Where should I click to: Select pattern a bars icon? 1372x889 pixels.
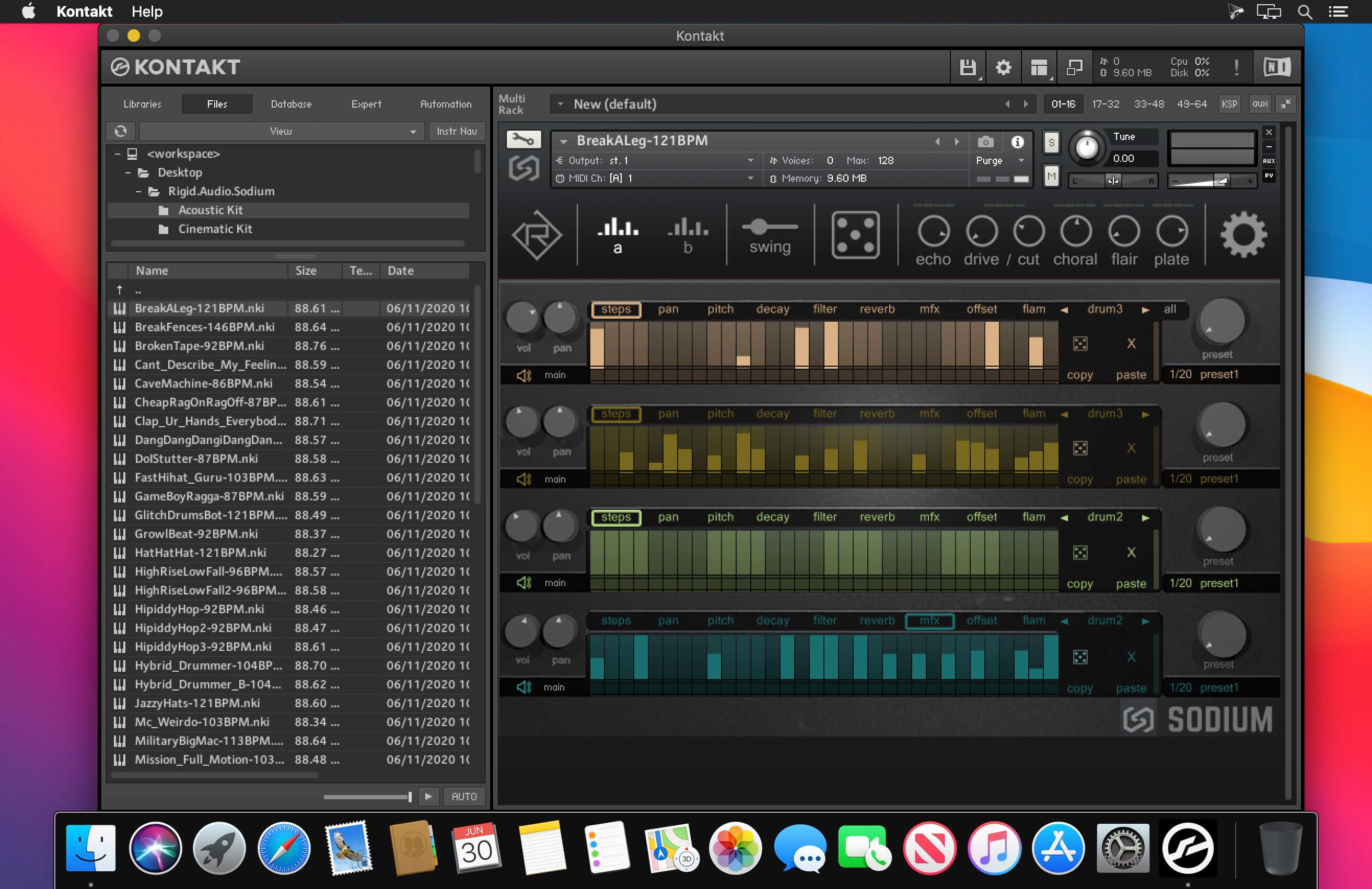tap(617, 235)
